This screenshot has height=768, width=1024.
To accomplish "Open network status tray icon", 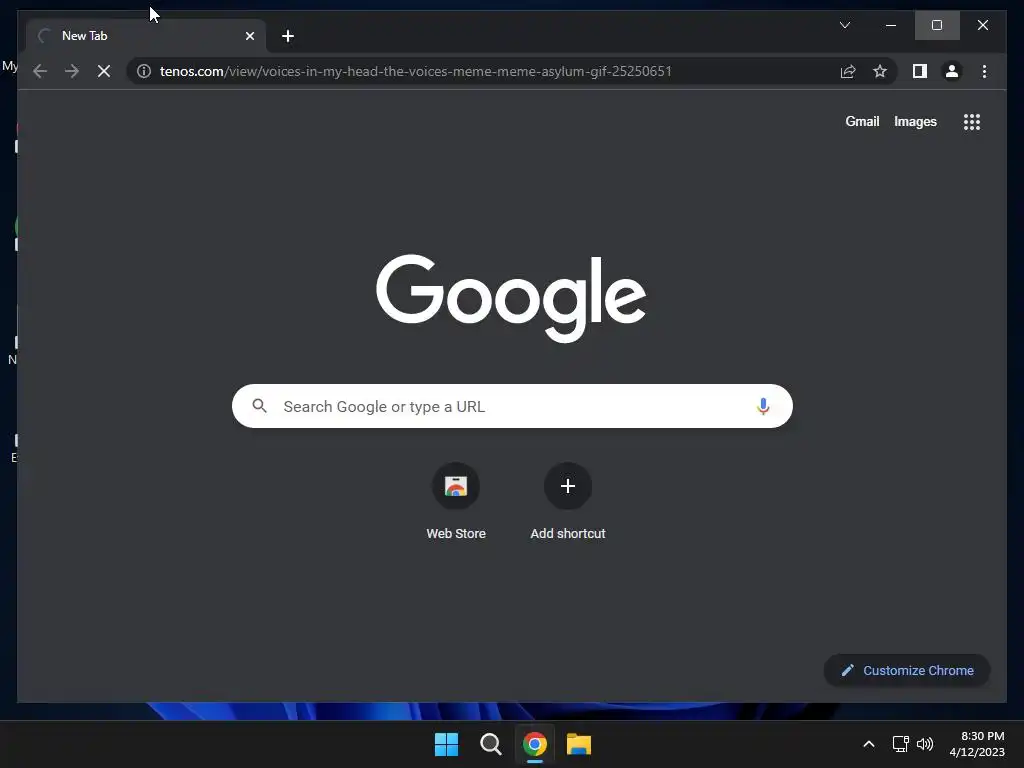I will pos(901,744).
